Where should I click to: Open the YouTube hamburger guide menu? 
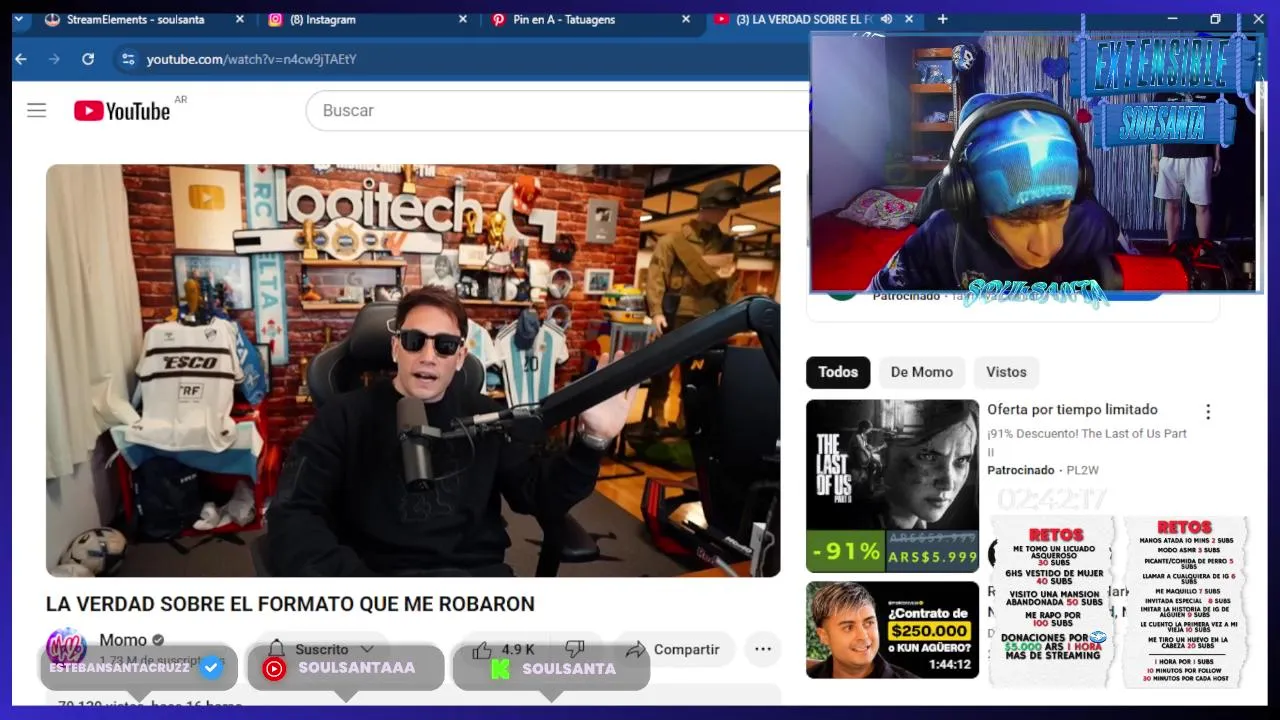(x=37, y=110)
